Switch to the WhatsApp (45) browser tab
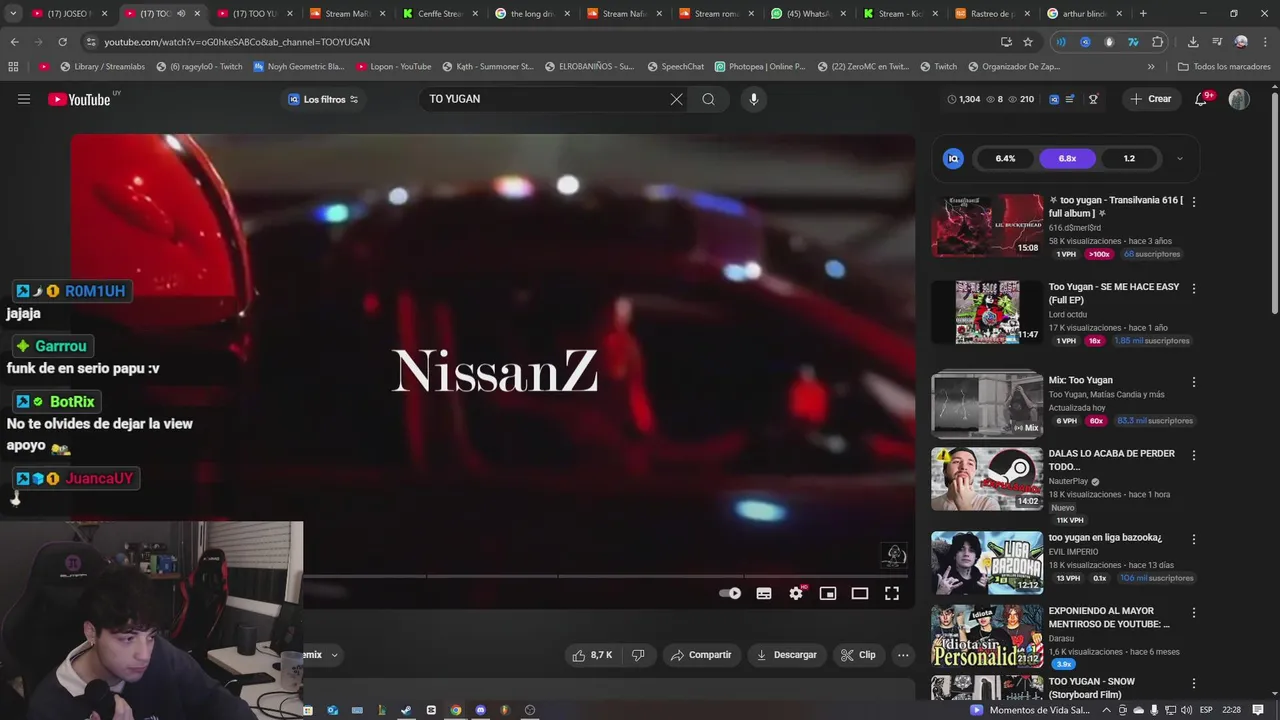Screen dimensions: 1280x720 (x=806, y=14)
